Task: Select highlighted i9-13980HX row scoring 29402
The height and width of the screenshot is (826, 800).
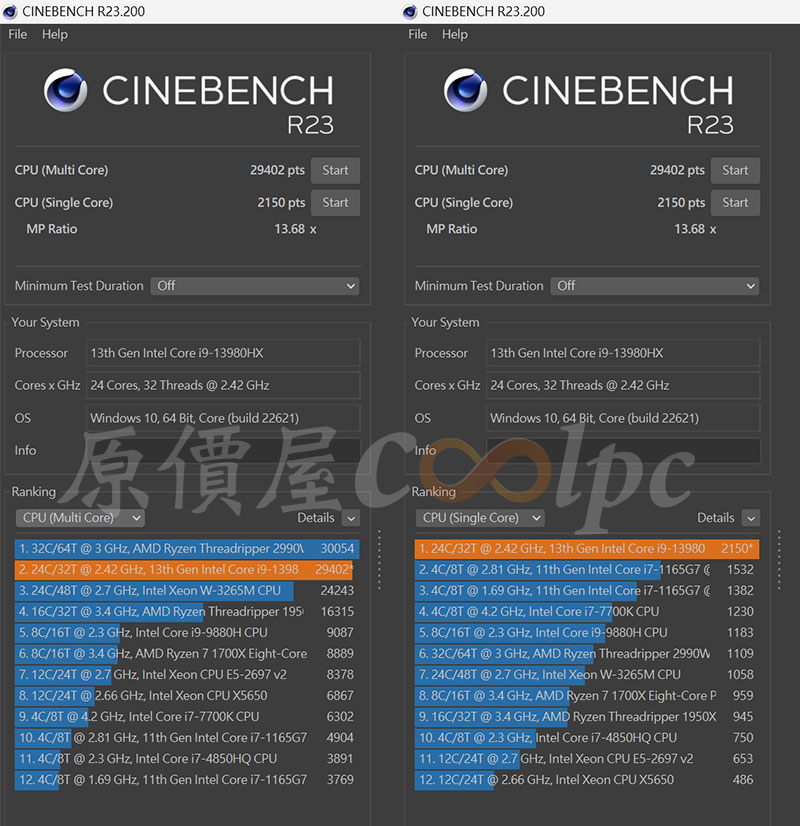Action: point(187,569)
